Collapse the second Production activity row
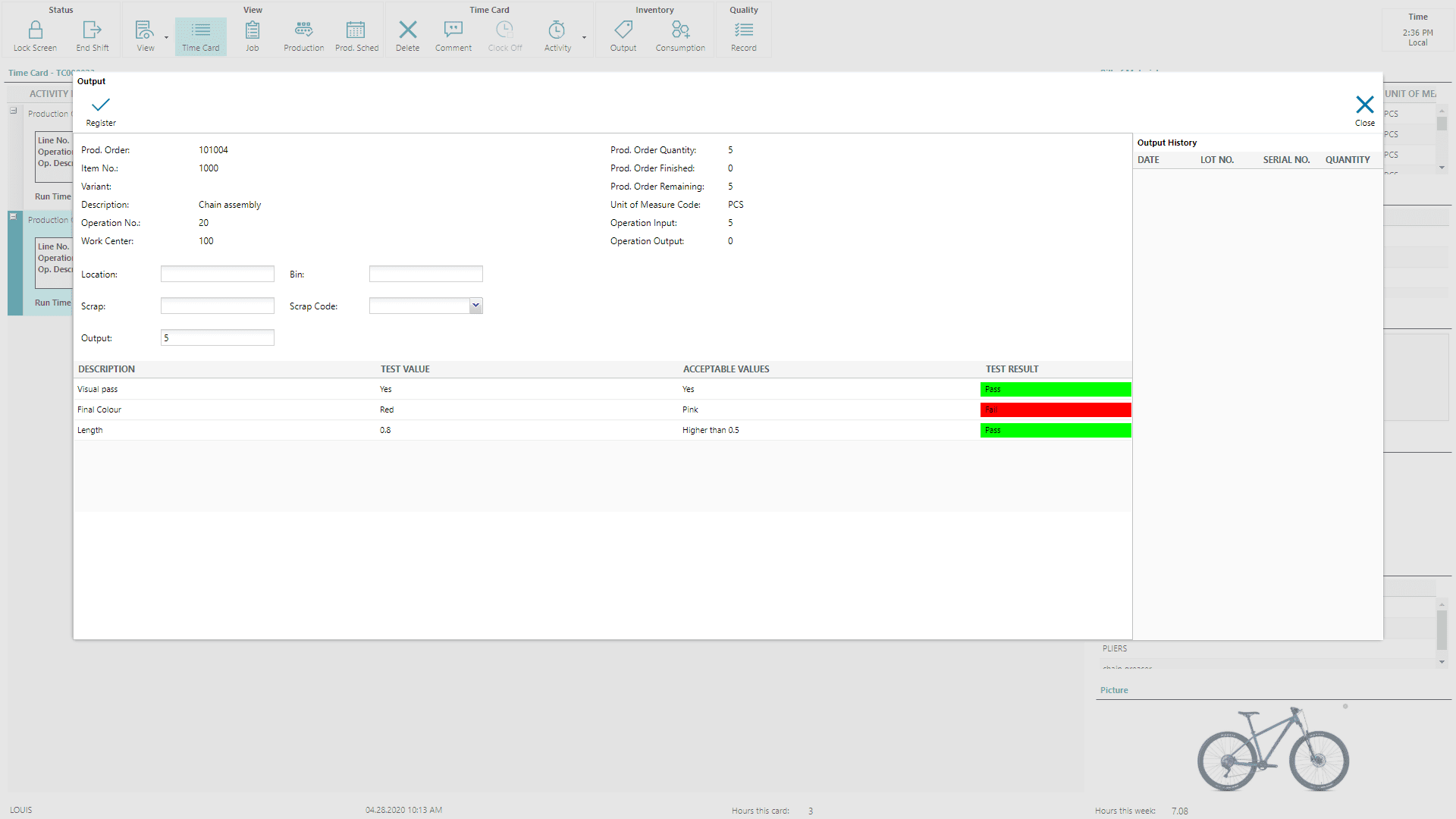Image resolution: width=1456 pixels, height=819 pixels. pyautogui.click(x=13, y=217)
